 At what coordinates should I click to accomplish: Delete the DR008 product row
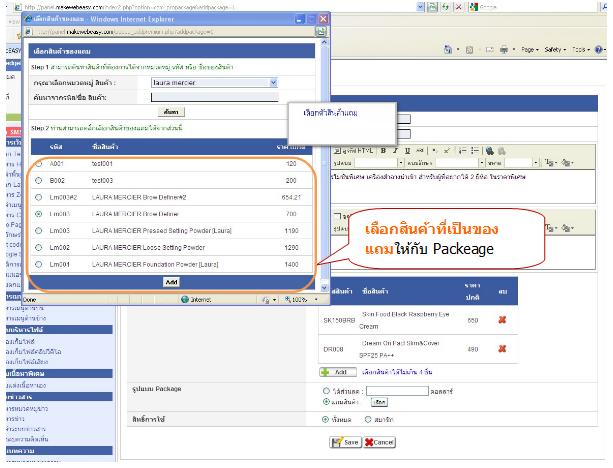(x=502, y=348)
